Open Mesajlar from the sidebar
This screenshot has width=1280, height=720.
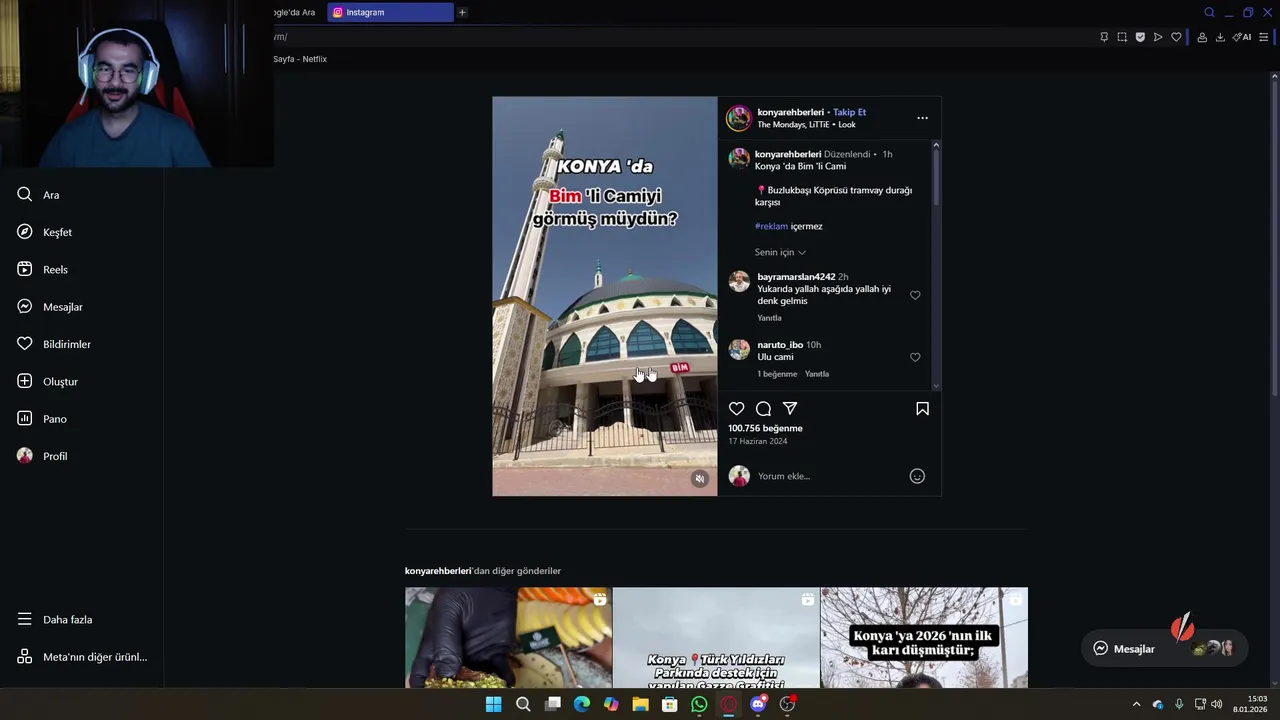coord(50,307)
